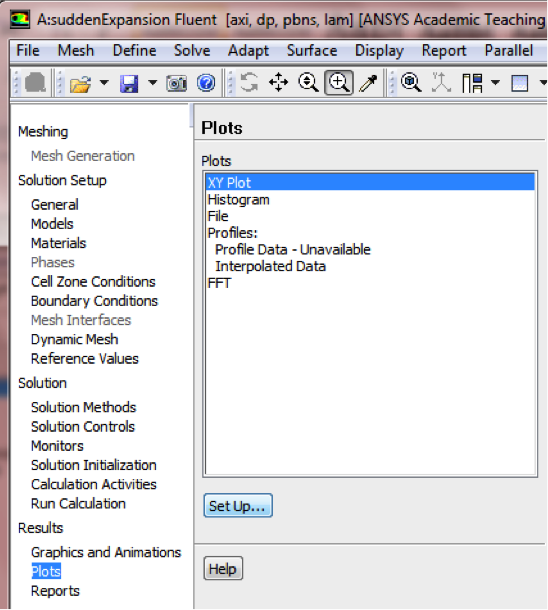Activate the zoom in magnifier tool

coord(339,82)
